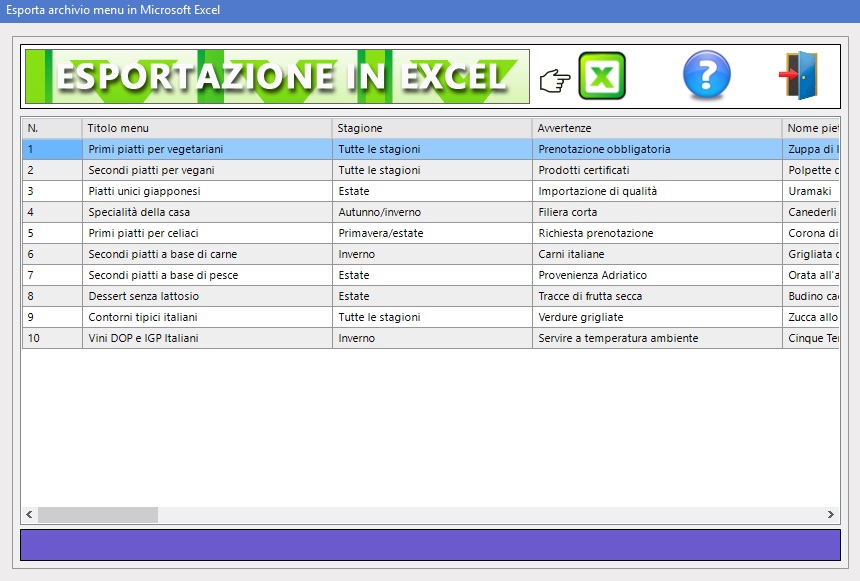860x581 pixels.
Task: Click the purple progress bar at bottom
Action: point(430,545)
